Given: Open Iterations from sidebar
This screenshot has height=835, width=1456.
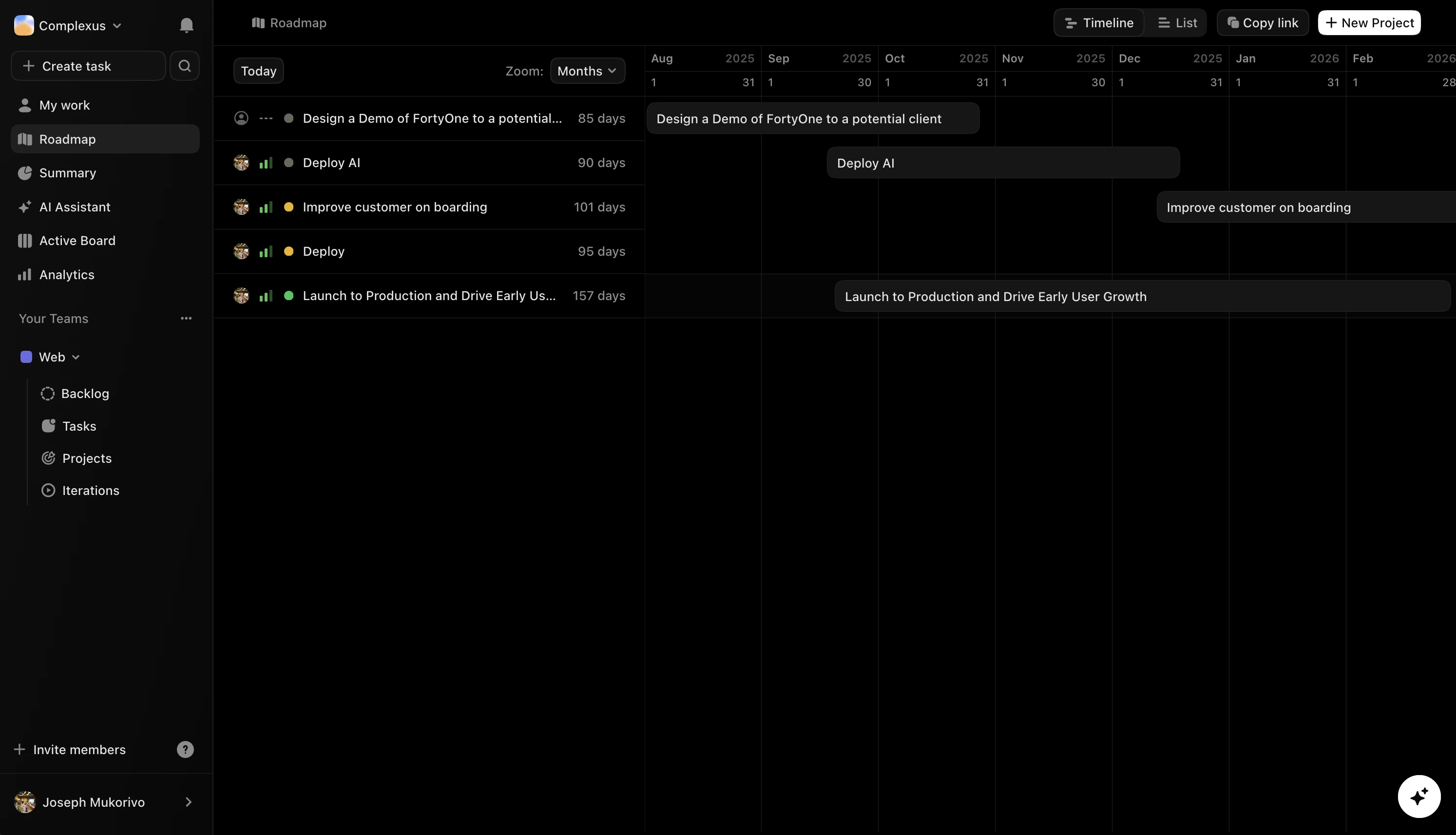Looking at the screenshot, I should (x=91, y=491).
